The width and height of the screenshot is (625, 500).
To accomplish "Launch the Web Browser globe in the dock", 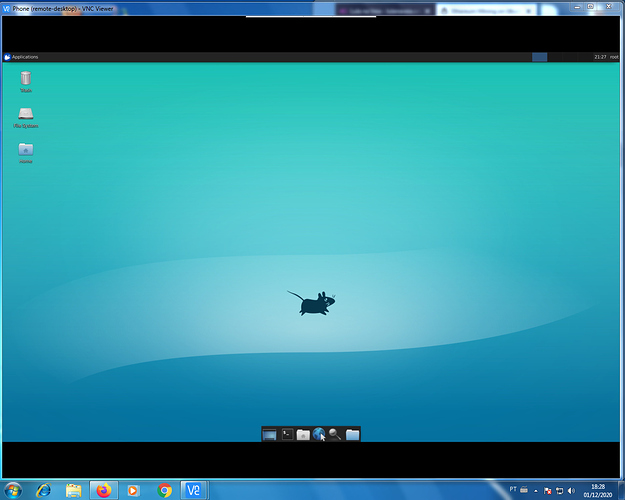I will pos(319,434).
